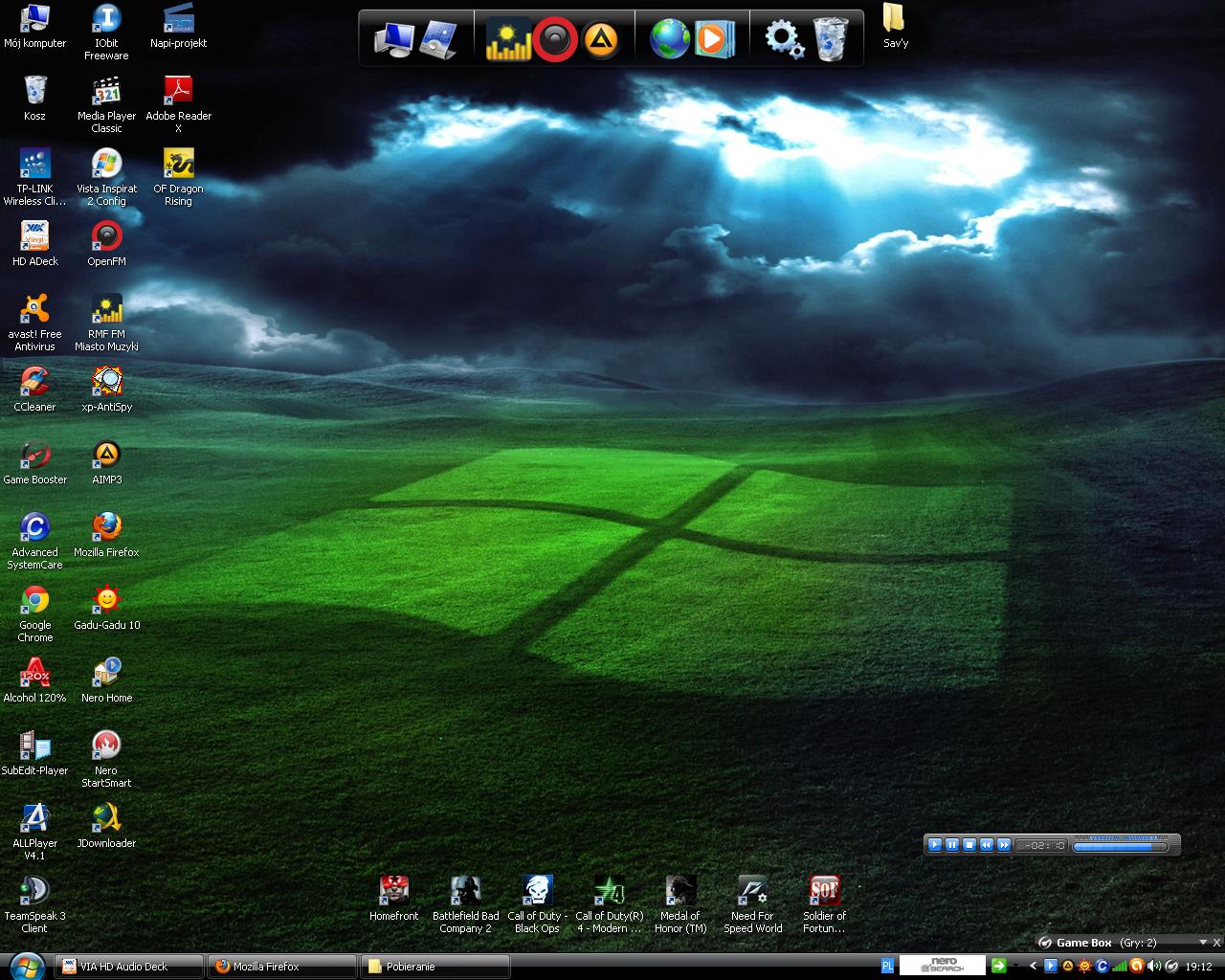
Task: Launch CCleaner desktop shortcut
Action: pos(34,390)
